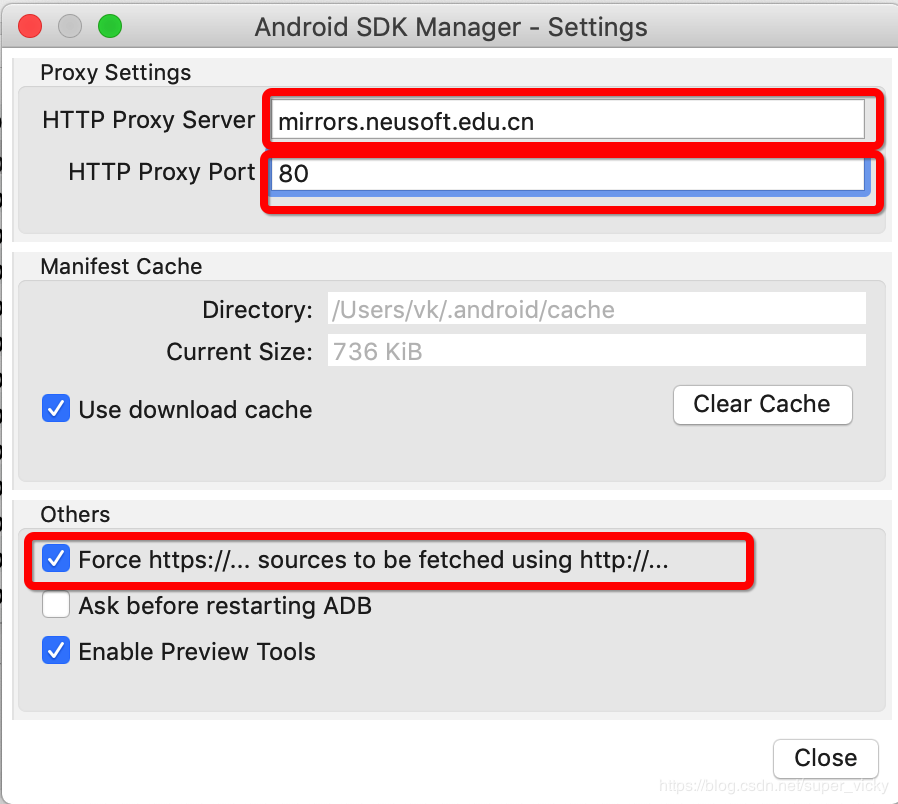Viewport: 898px width, 804px height.
Task: Click the Others section heading
Action: click(x=75, y=514)
